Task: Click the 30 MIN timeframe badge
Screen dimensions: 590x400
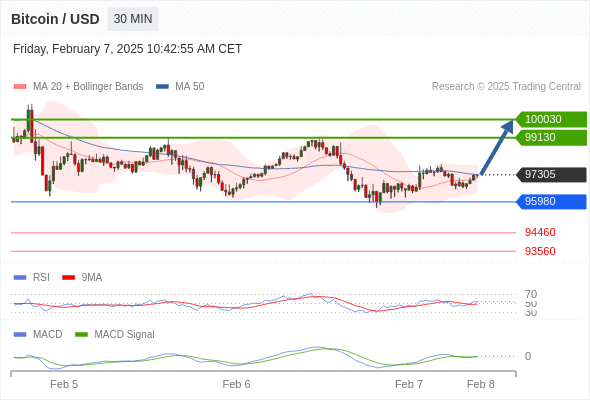Action: pyautogui.click(x=133, y=19)
